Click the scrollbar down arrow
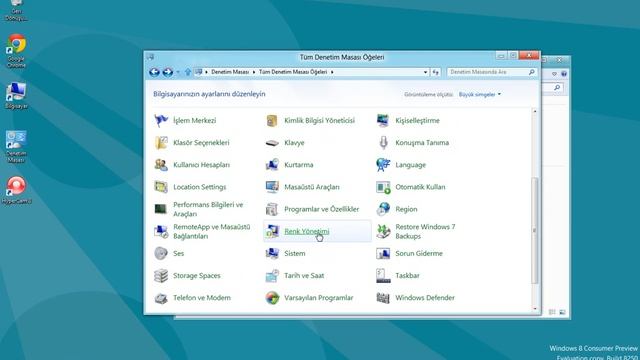The height and width of the screenshot is (360, 640). tap(535, 309)
